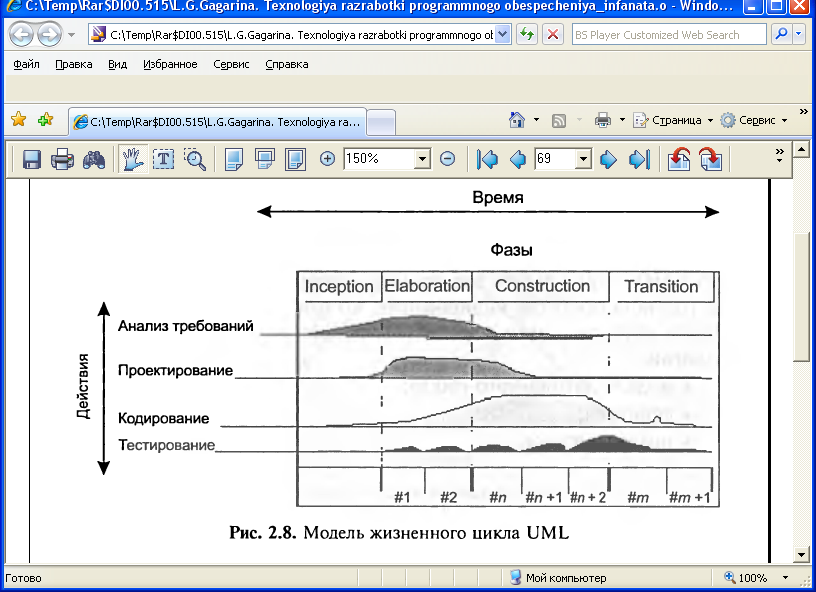Image resolution: width=816 pixels, height=592 pixels.
Task: Set Fit Width view
Action: click(295, 159)
